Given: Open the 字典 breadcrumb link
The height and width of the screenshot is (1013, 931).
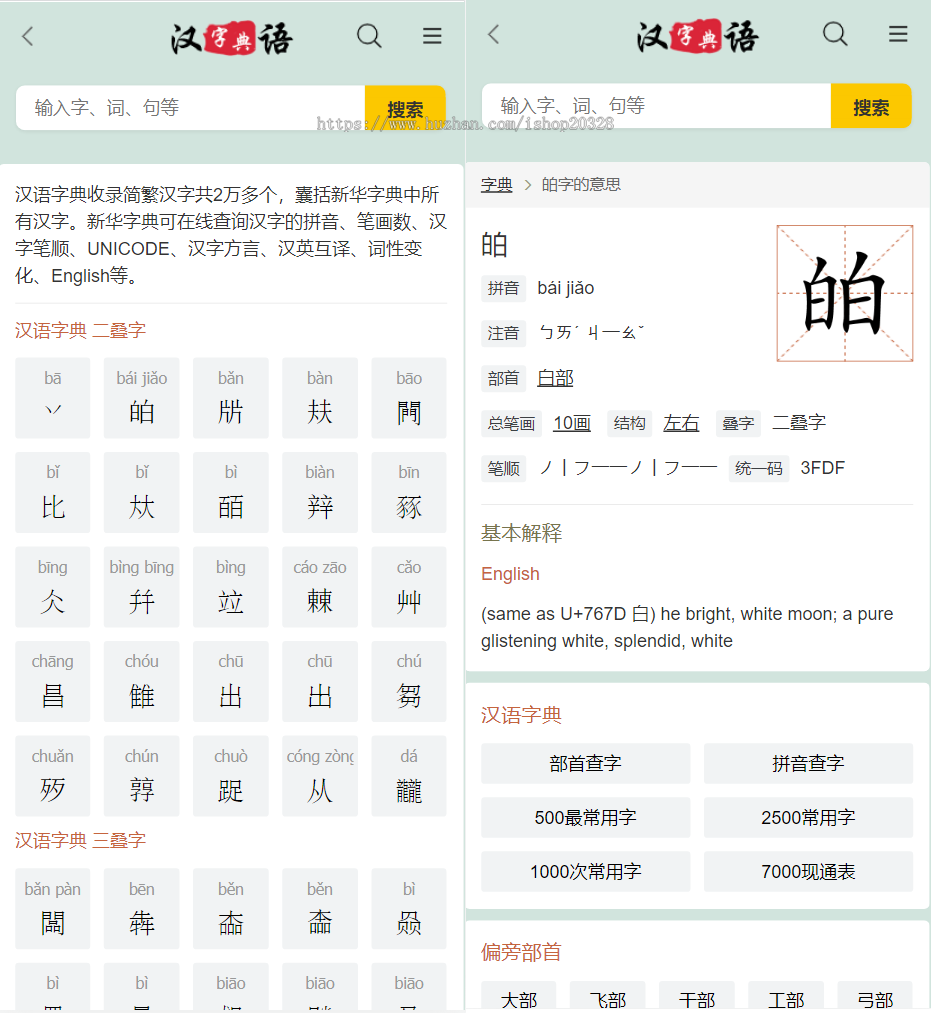Looking at the screenshot, I should [x=496, y=185].
